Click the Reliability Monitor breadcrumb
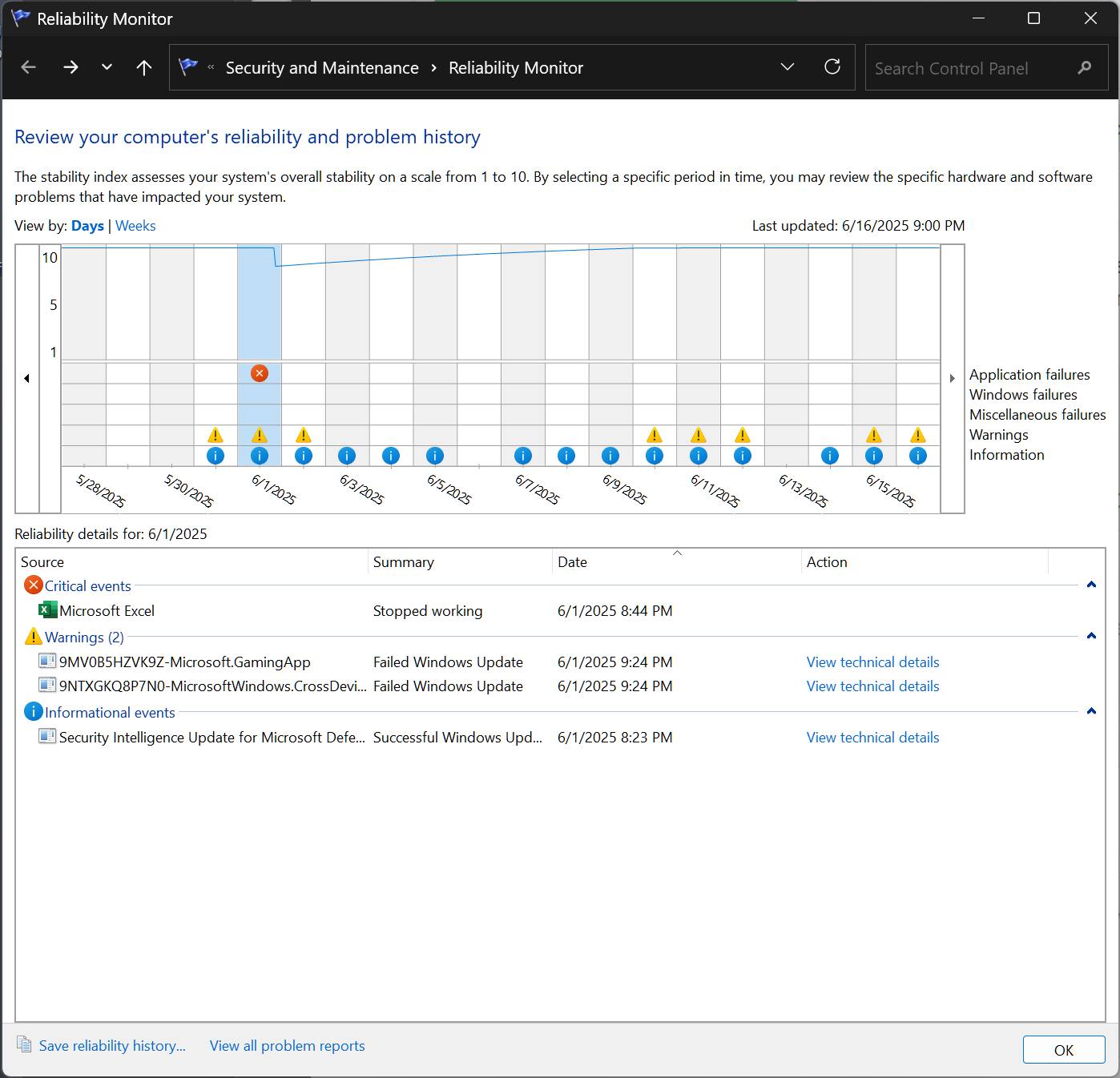The width and height of the screenshot is (1120, 1078). click(516, 68)
